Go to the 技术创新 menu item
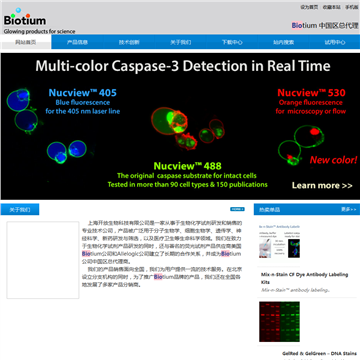 click(x=129, y=42)
